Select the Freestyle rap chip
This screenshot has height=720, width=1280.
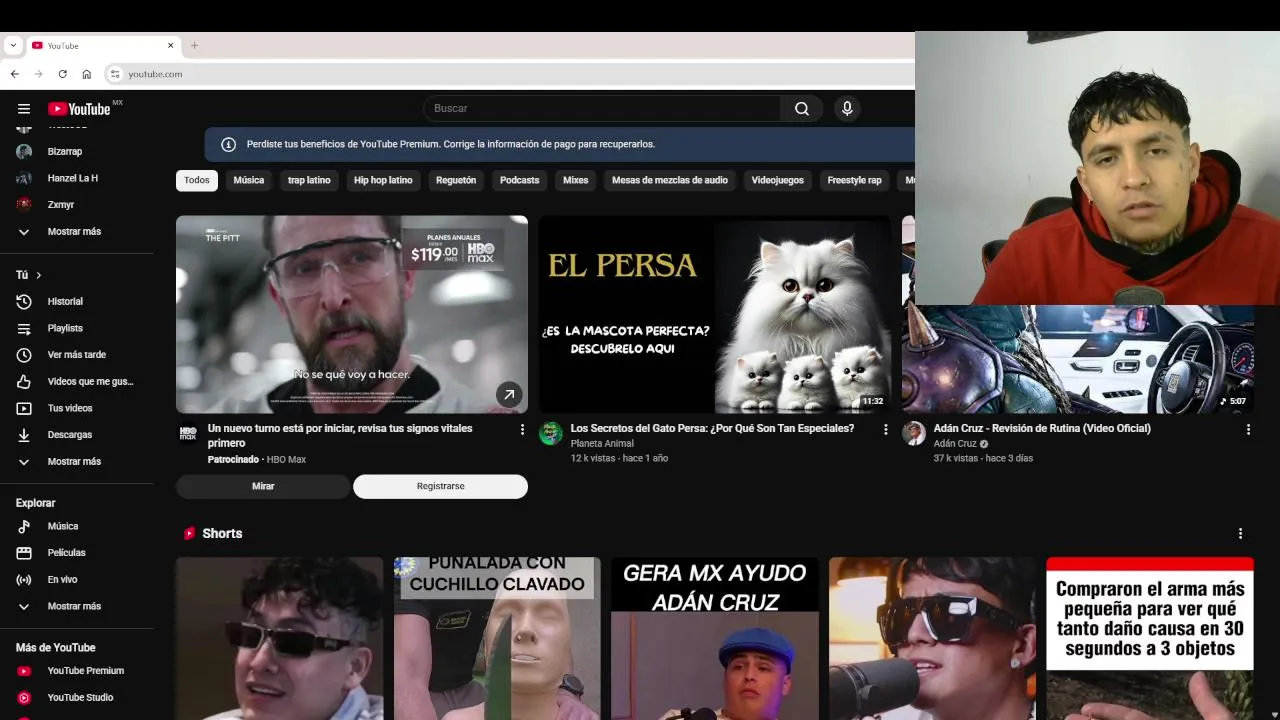[855, 180]
